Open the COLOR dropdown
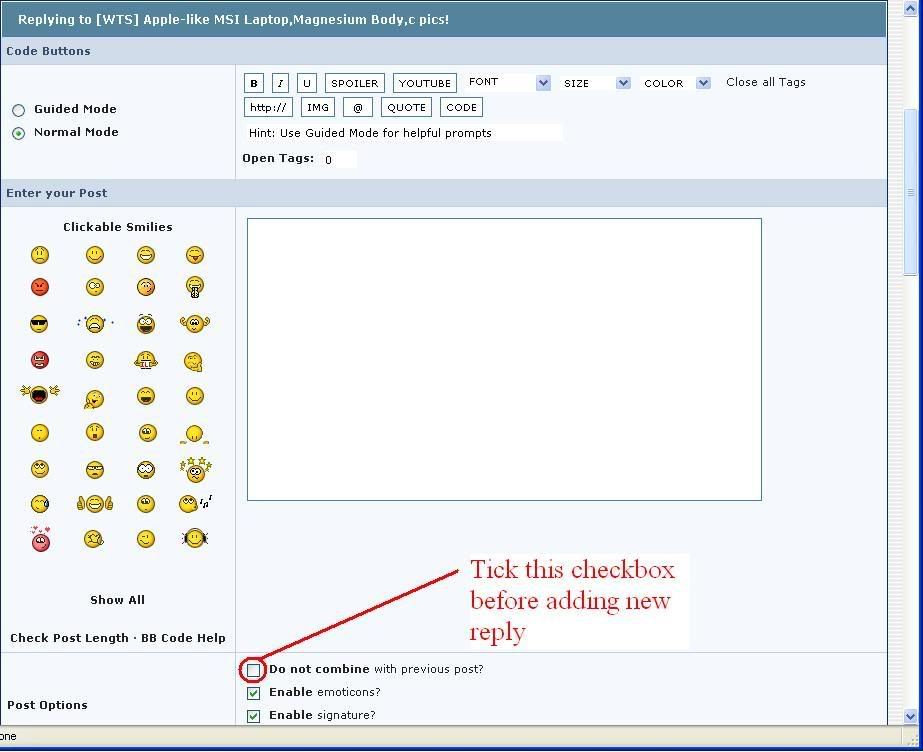Image resolution: width=923 pixels, height=752 pixels. [x=703, y=83]
